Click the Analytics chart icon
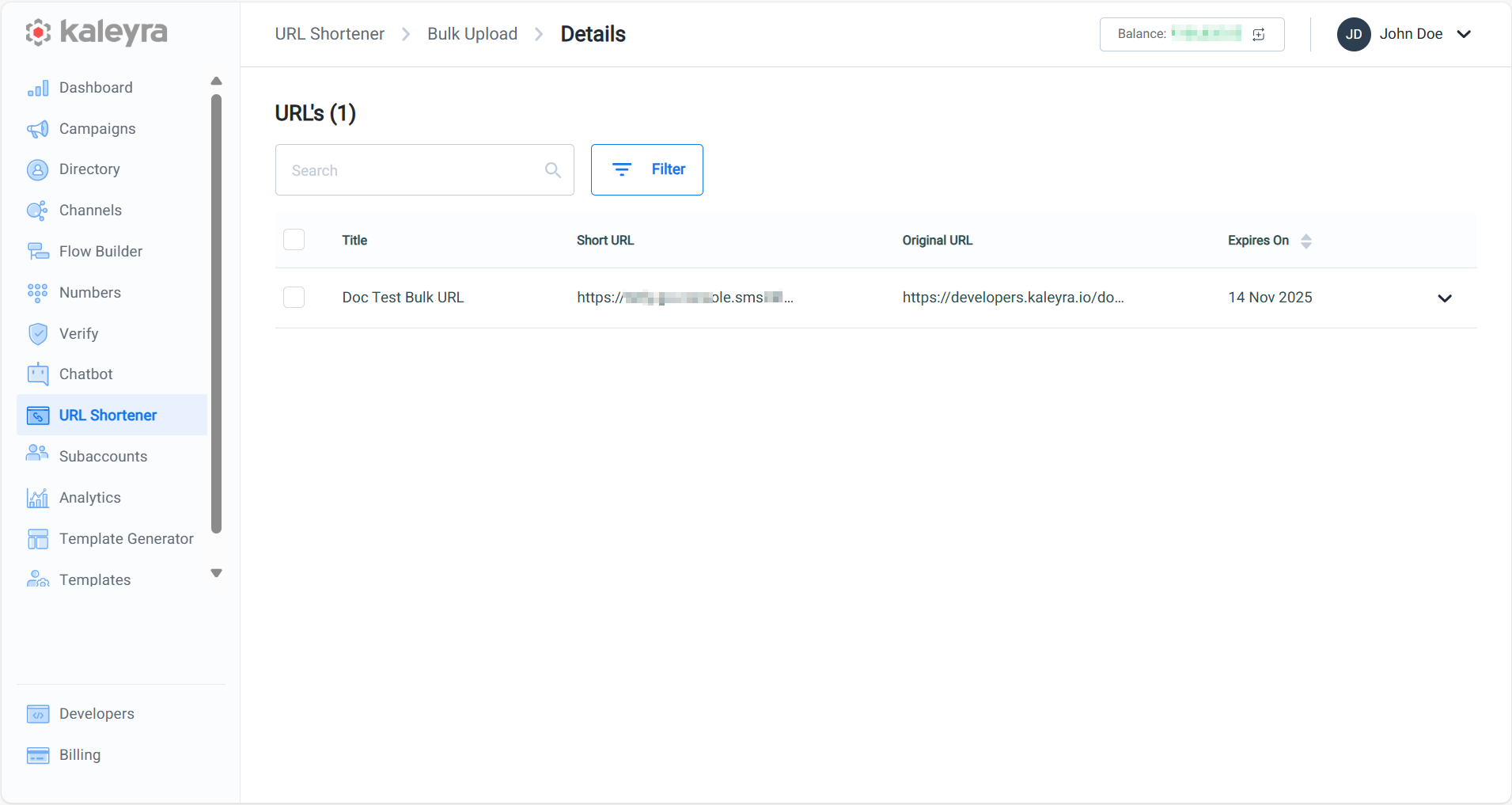Image resolution: width=1512 pixels, height=805 pixels. pos(38,498)
